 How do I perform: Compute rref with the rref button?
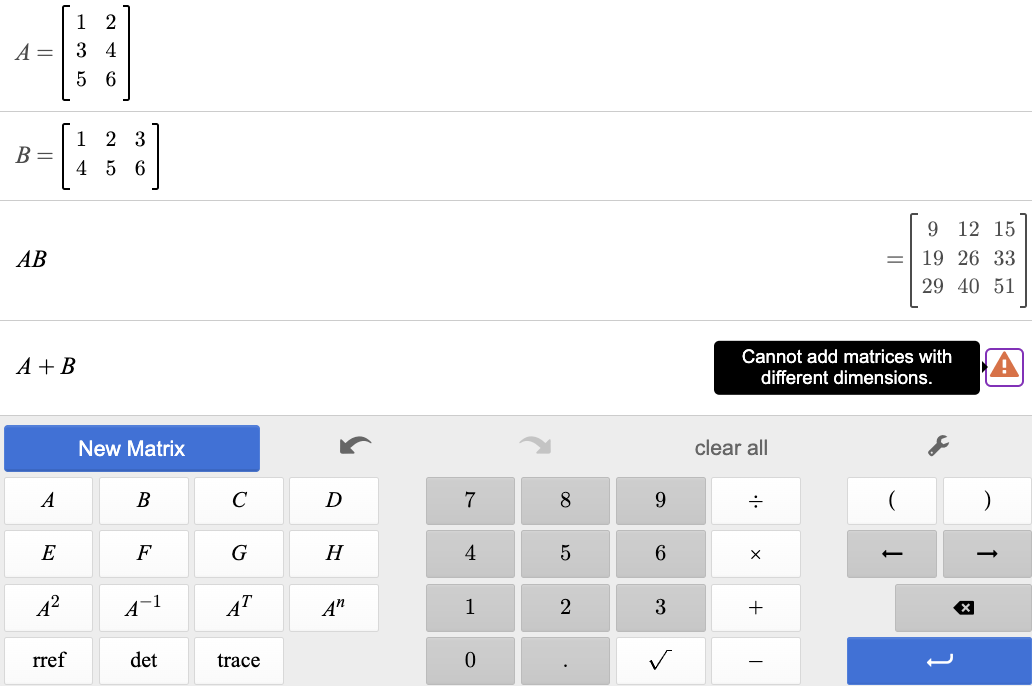48,660
